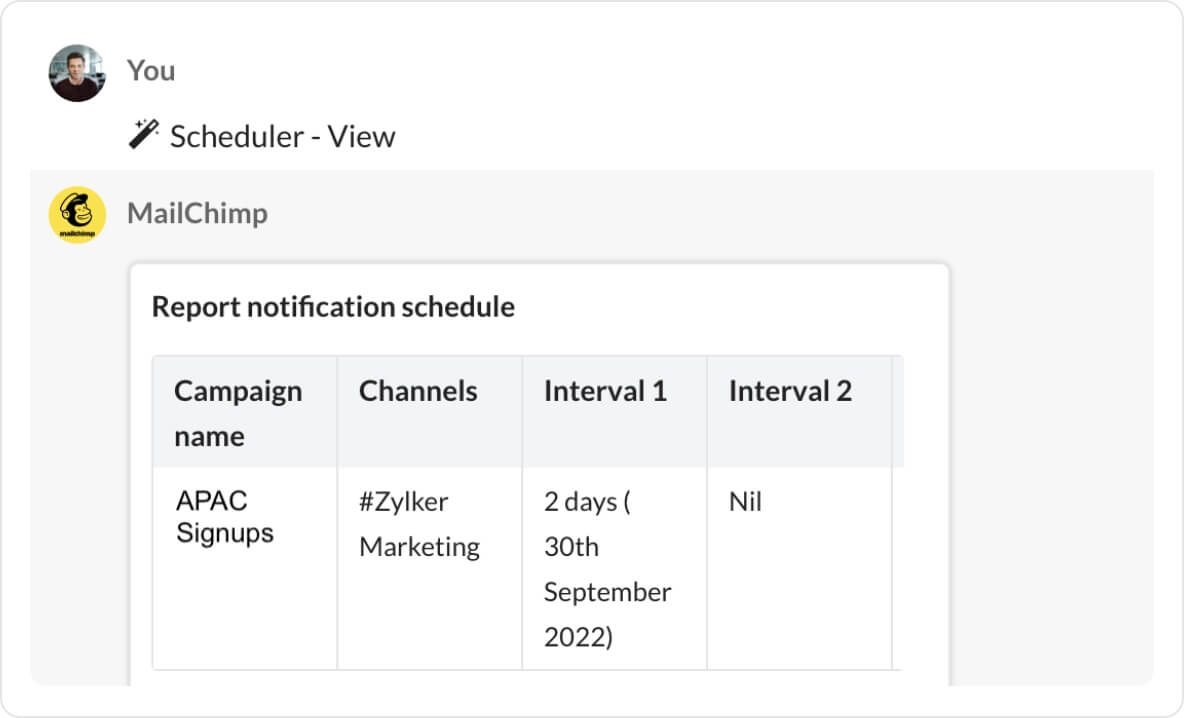
Task: Select the "Report notification schedule" heading
Action: pos(333,307)
